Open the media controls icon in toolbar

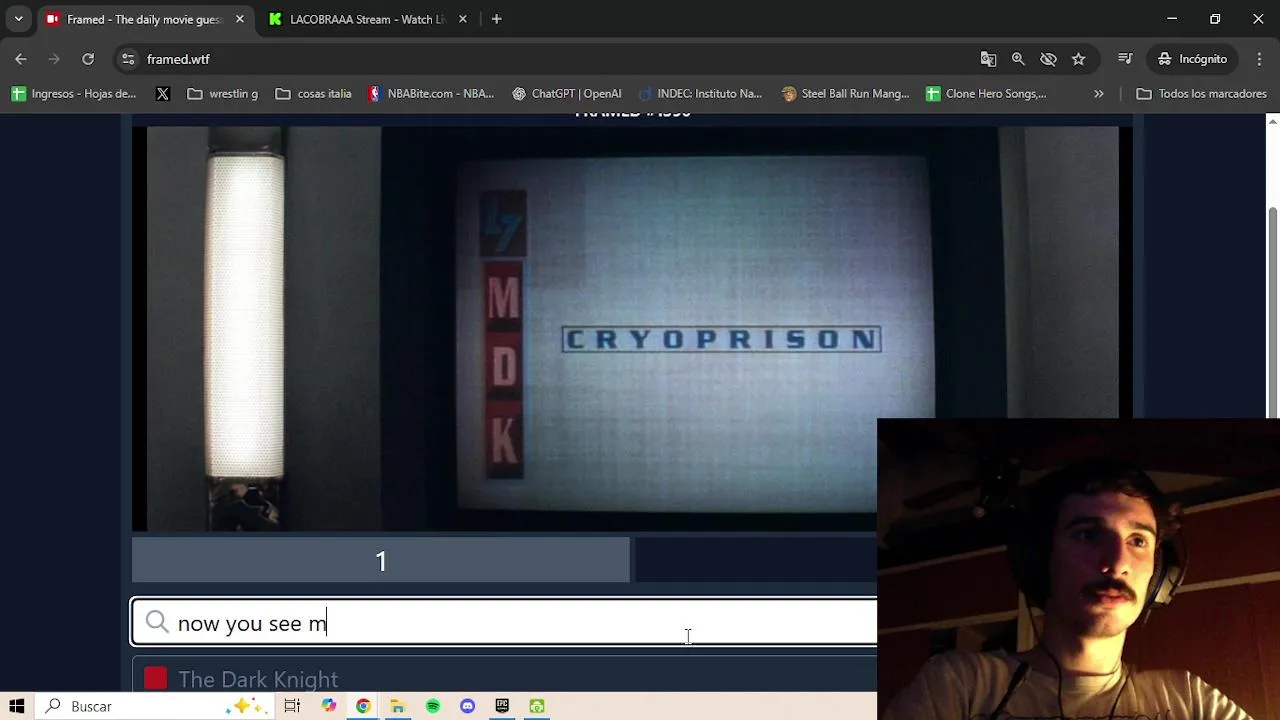point(1125,59)
